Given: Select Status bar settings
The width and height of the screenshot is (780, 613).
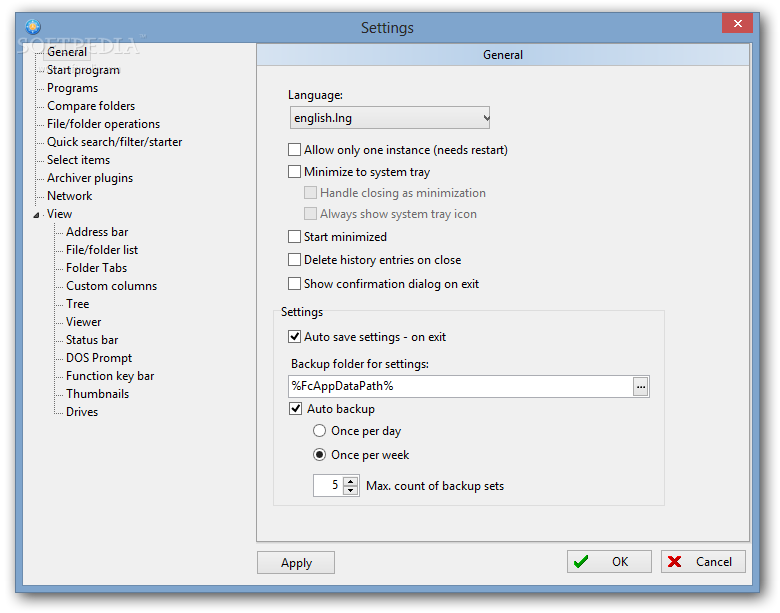Looking at the screenshot, I should pos(92,340).
